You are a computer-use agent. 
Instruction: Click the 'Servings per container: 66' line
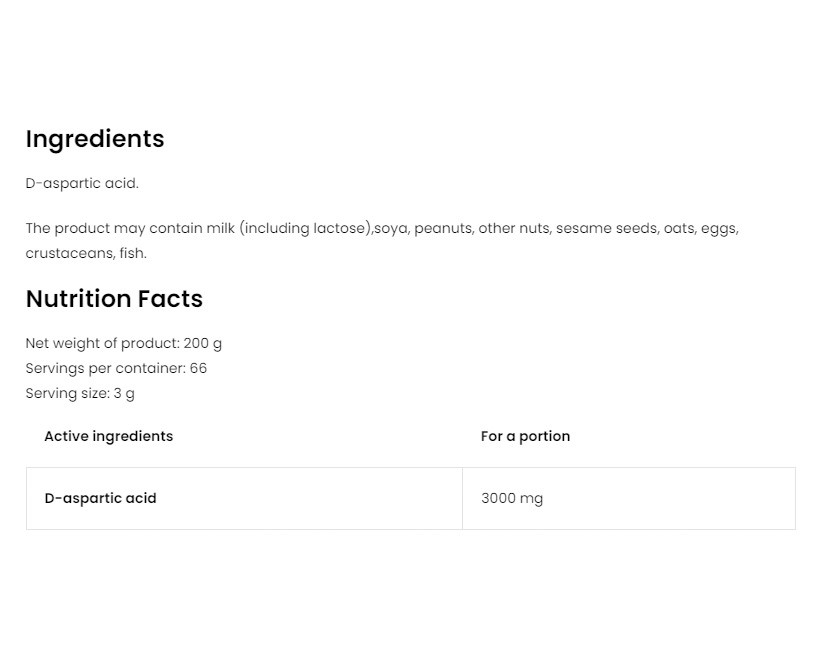(116, 368)
